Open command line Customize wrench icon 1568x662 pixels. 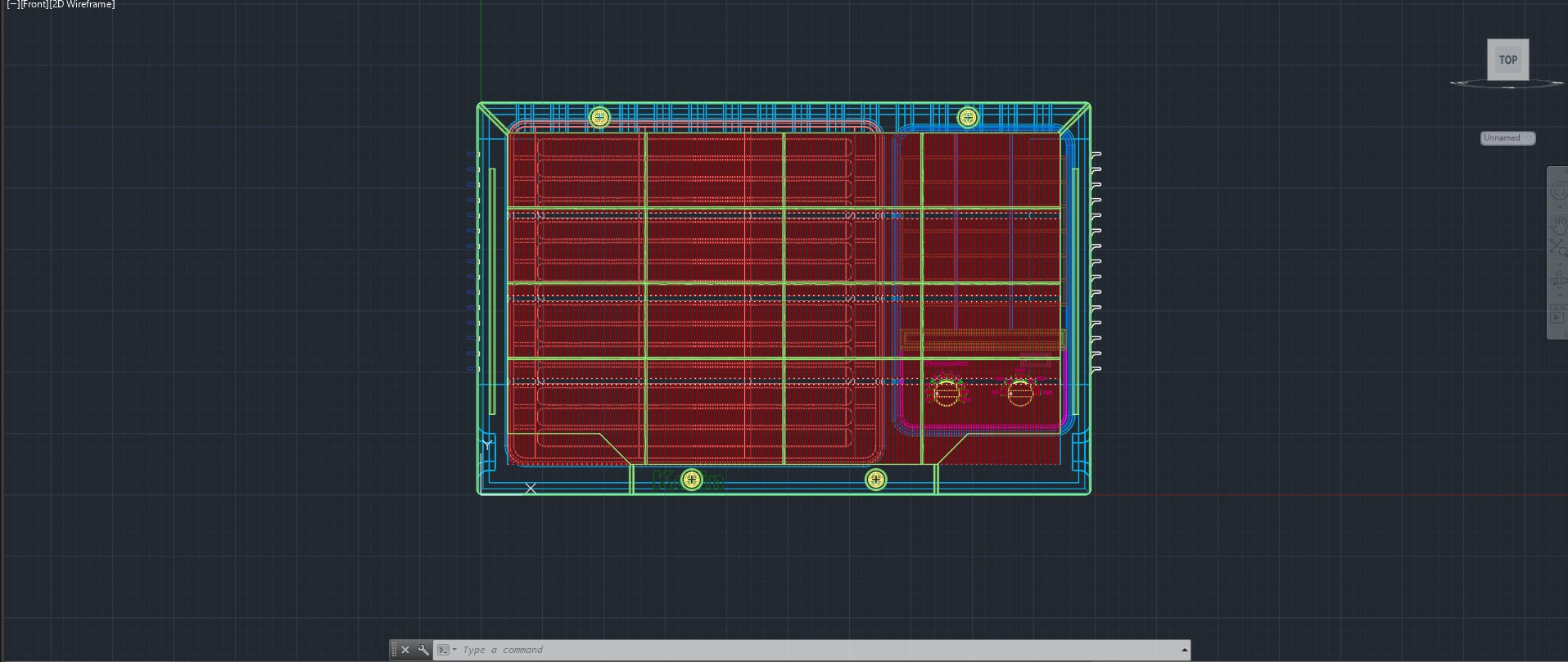pos(423,650)
